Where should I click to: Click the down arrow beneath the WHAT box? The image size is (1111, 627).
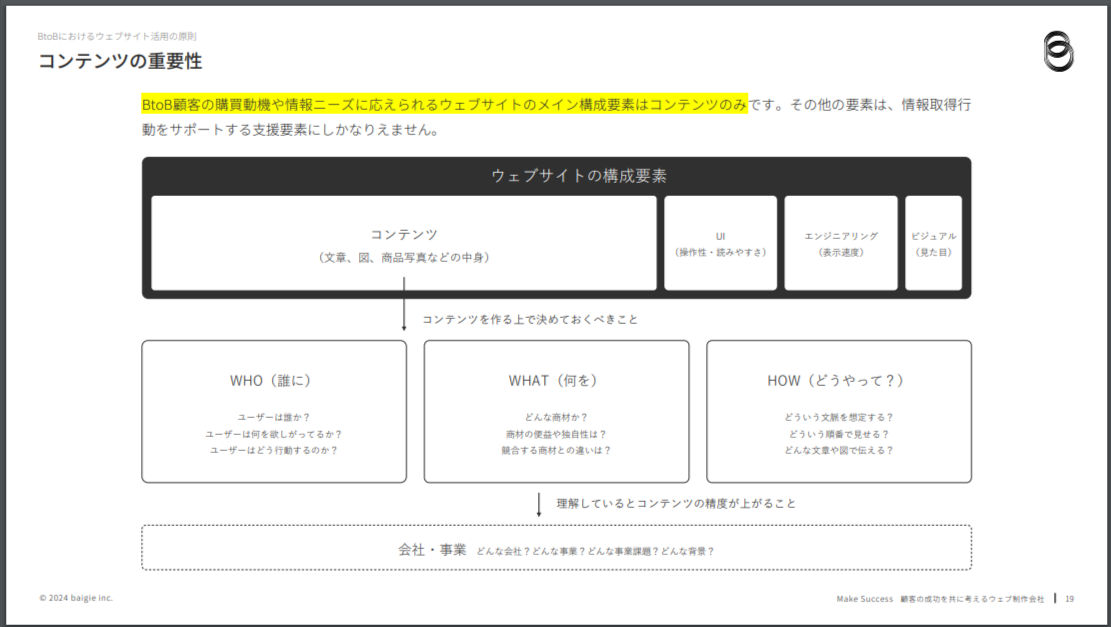point(540,504)
